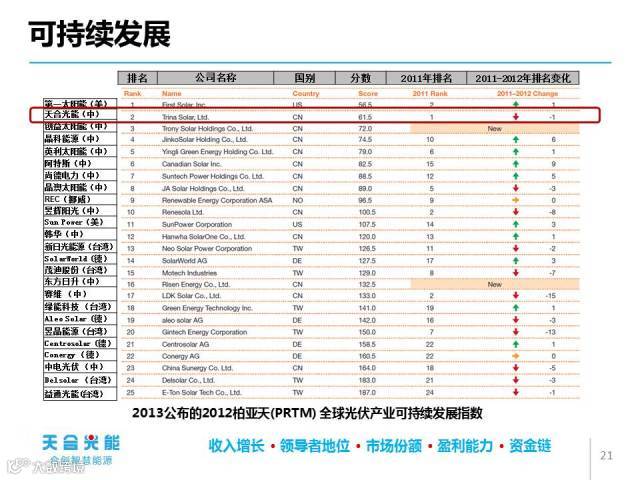Click the red down arrow in Trina Solar row

coord(516,117)
